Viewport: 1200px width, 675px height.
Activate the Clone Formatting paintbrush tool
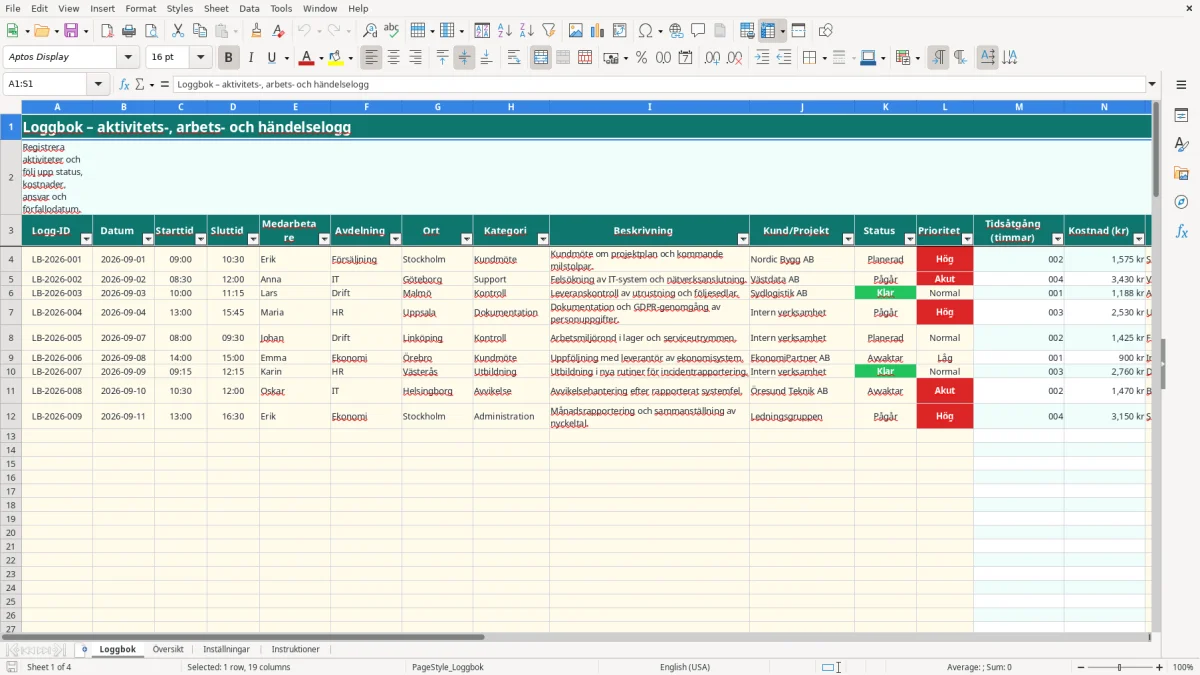tap(257, 31)
